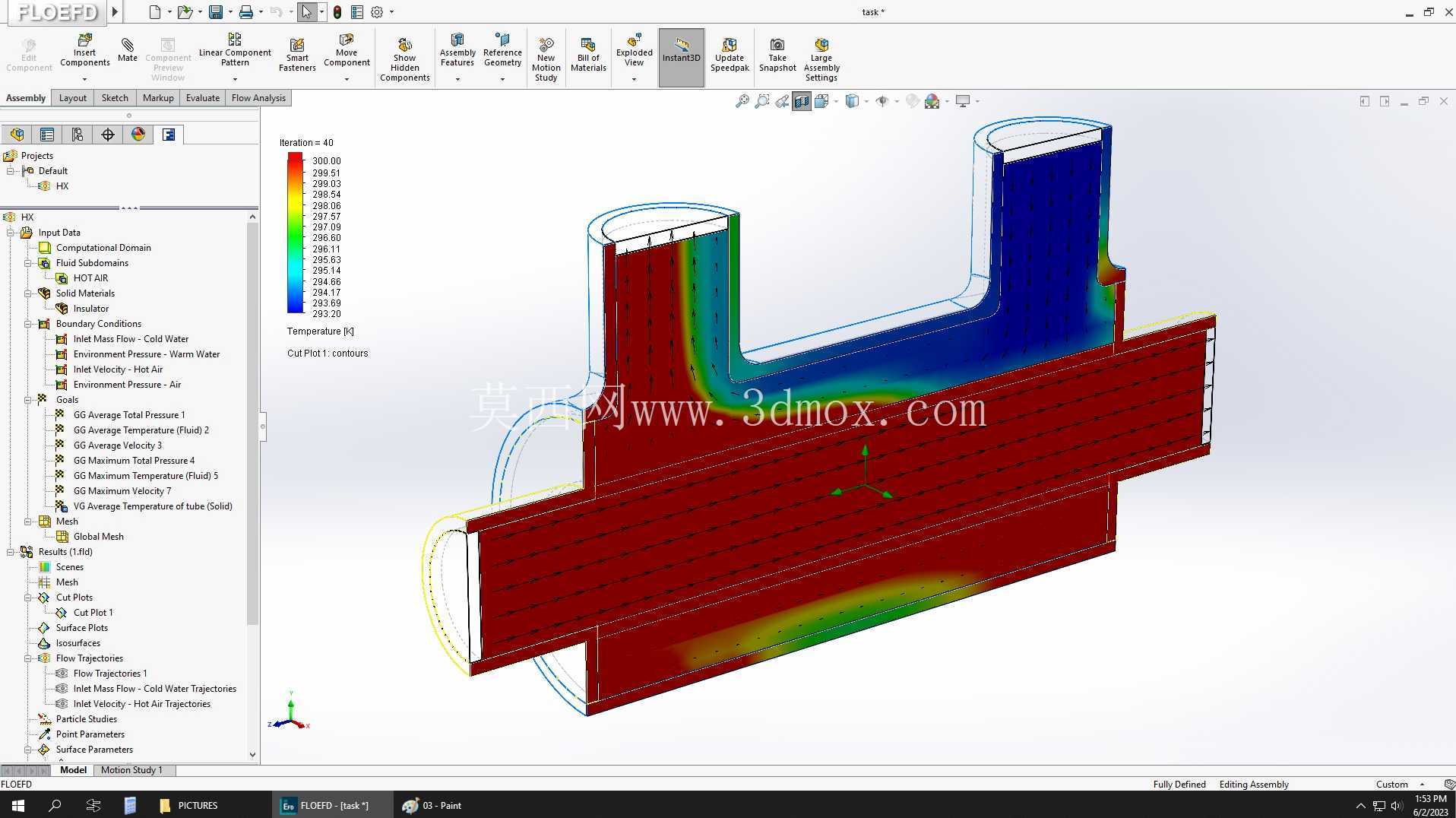1456x818 pixels.
Task: Open Assembly Features dropdown
Action: (457, 79)
